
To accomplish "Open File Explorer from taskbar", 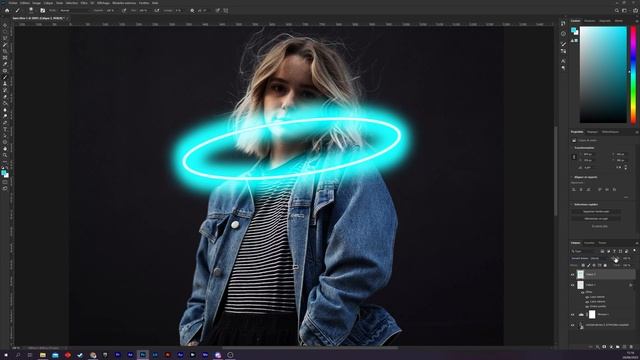I will tap(42, 355).
